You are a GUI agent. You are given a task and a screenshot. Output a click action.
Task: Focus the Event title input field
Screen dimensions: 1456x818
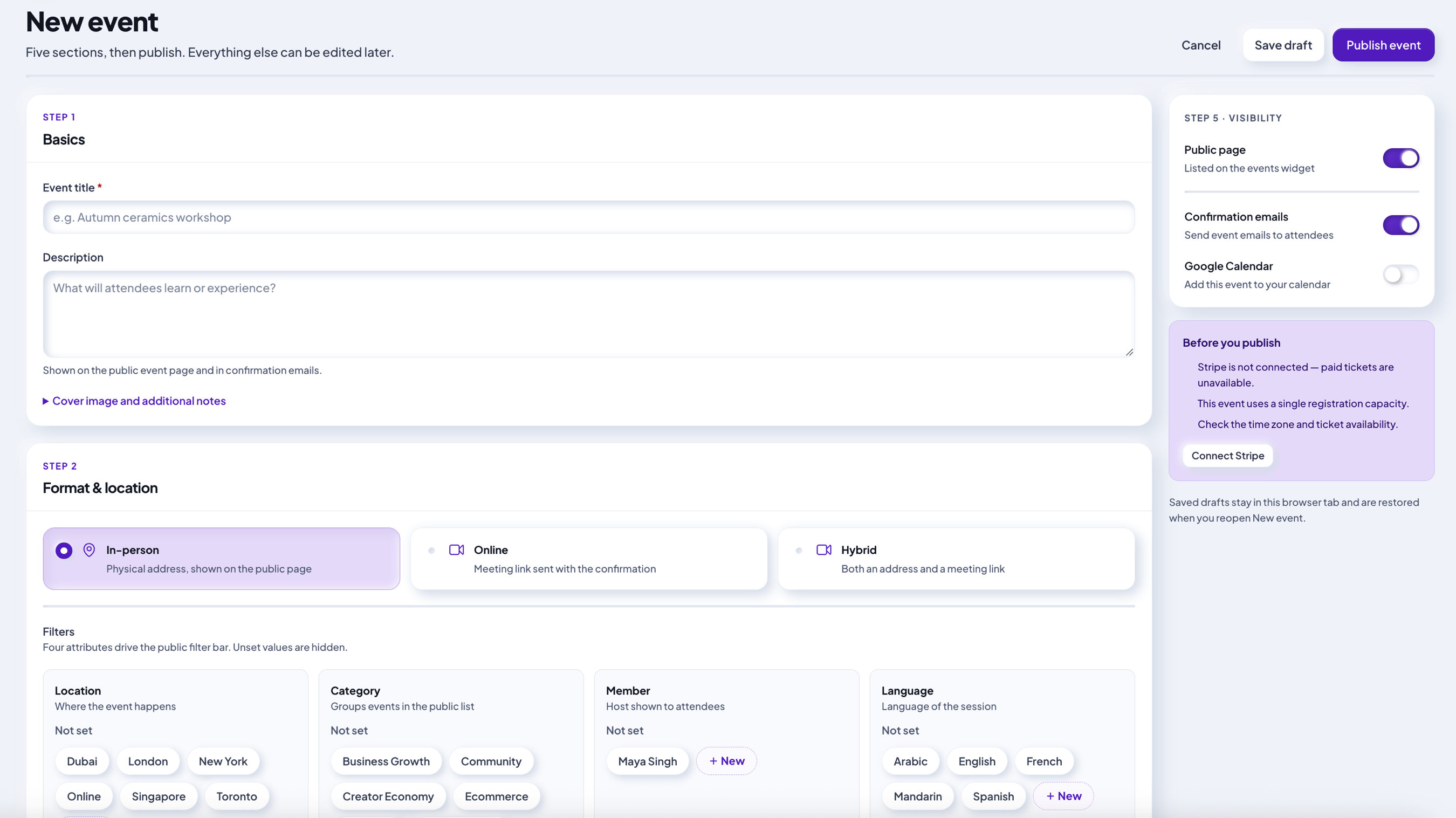click(588, 217)
